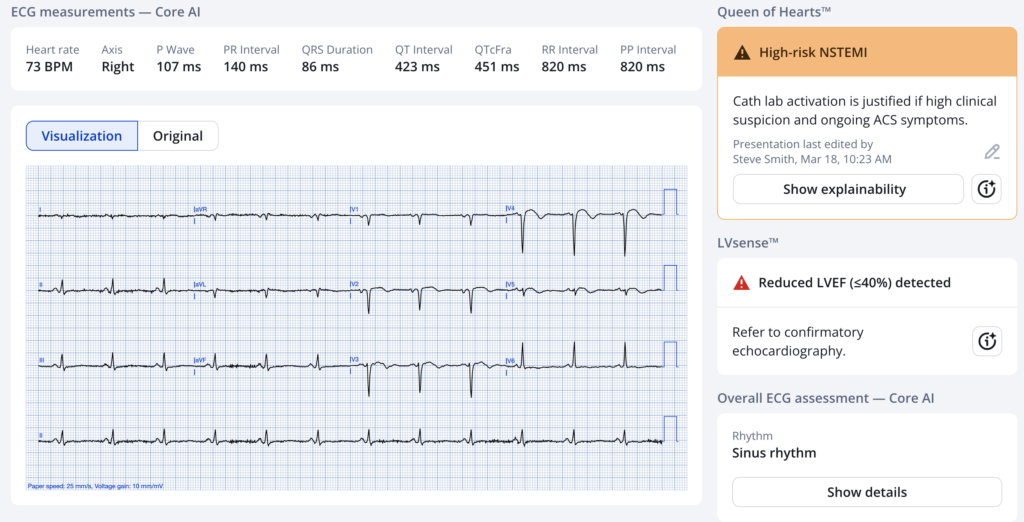The image size is (1024, 522).
Task: Open Show details under Sinus rhythm
Action: tap(866, 492)
